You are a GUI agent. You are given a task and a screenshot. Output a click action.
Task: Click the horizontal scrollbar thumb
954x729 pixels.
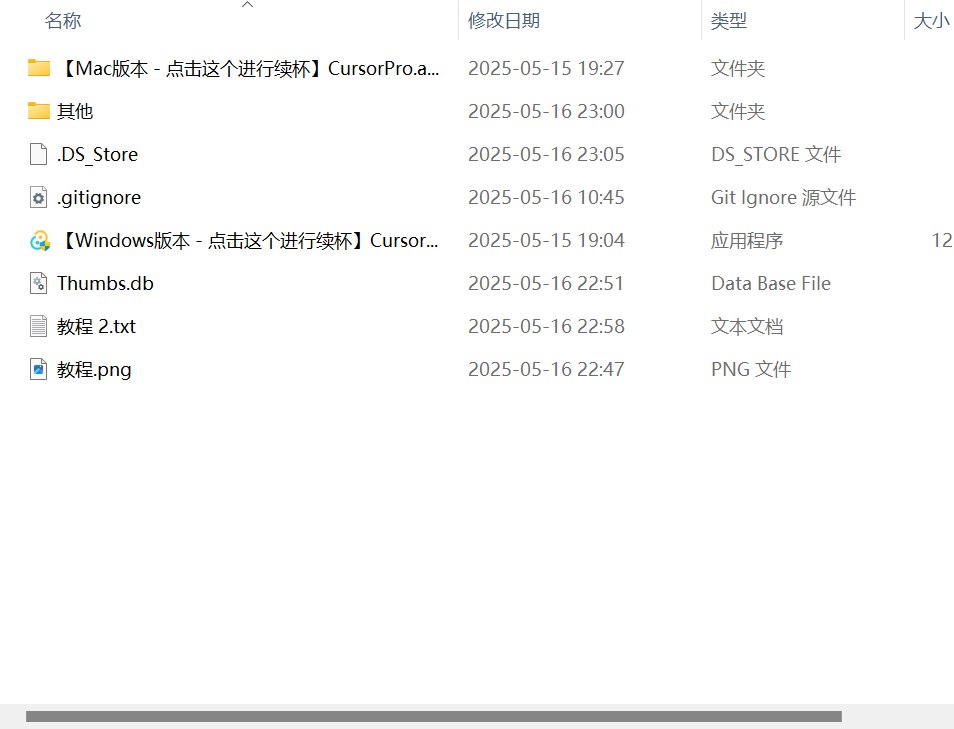tap(434, 716)
